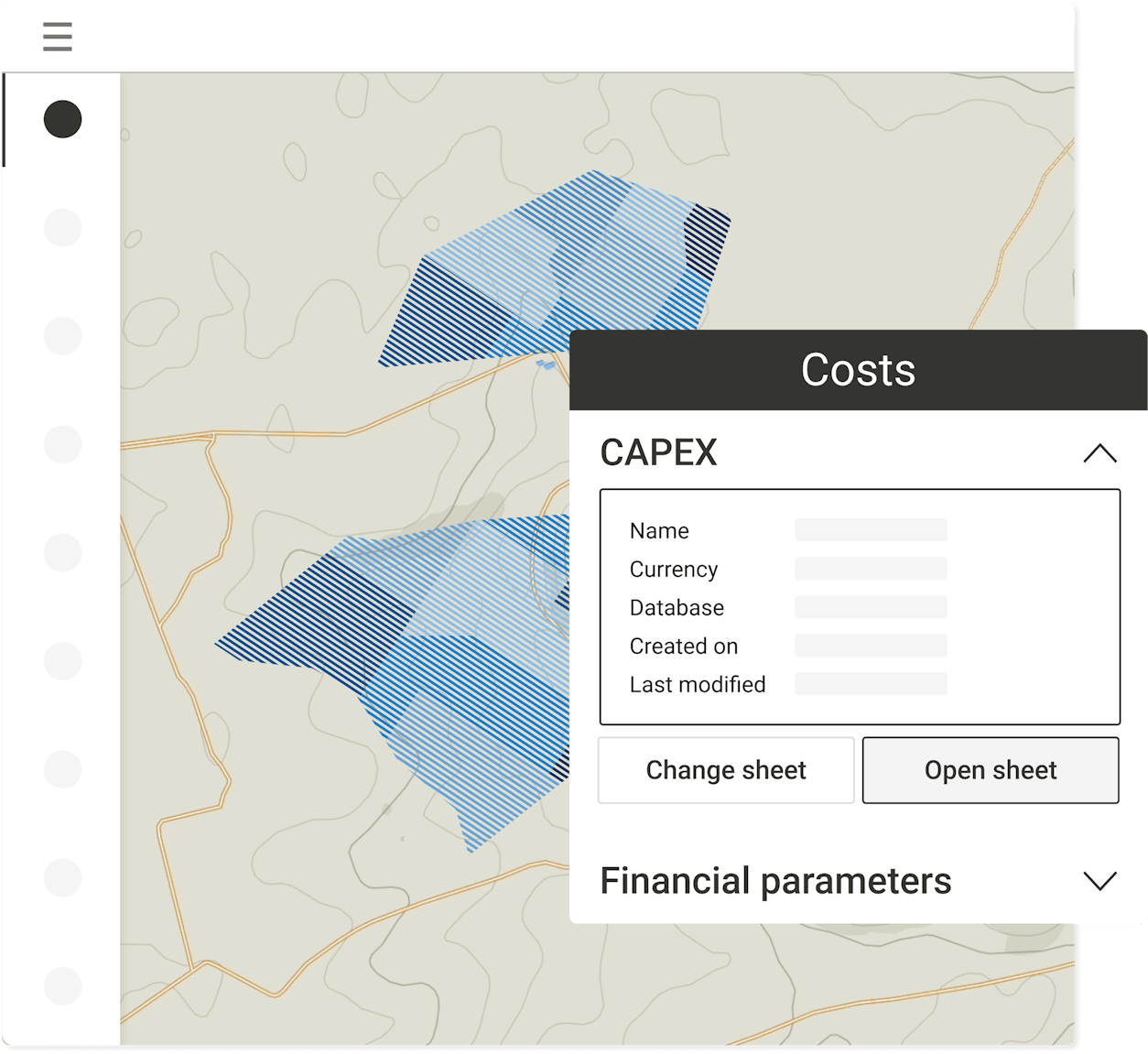Click the Name value field in CAPEX
The image size is (1148, 1054).
click(870, 530)
